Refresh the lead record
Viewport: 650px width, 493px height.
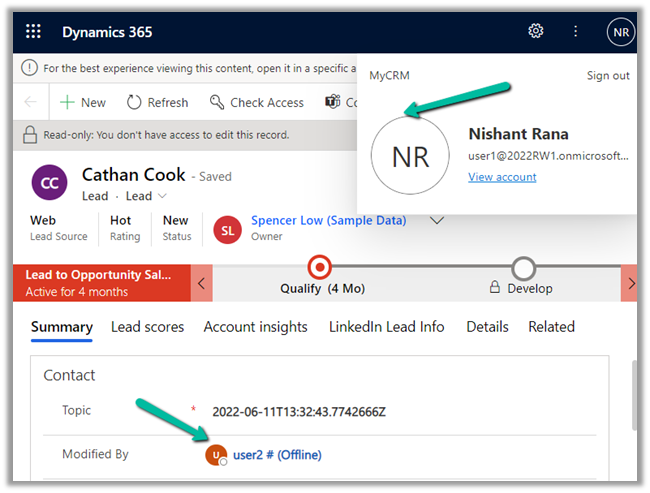(157, 102)
